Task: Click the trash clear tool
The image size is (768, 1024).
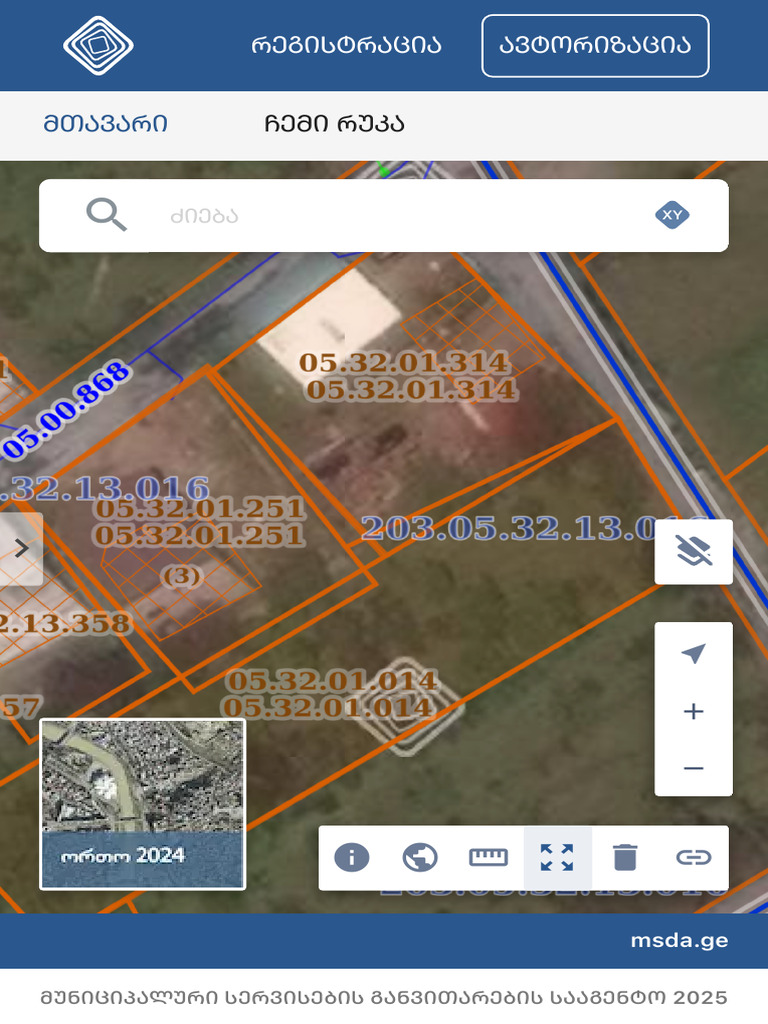Action: [x=625, y=857]
